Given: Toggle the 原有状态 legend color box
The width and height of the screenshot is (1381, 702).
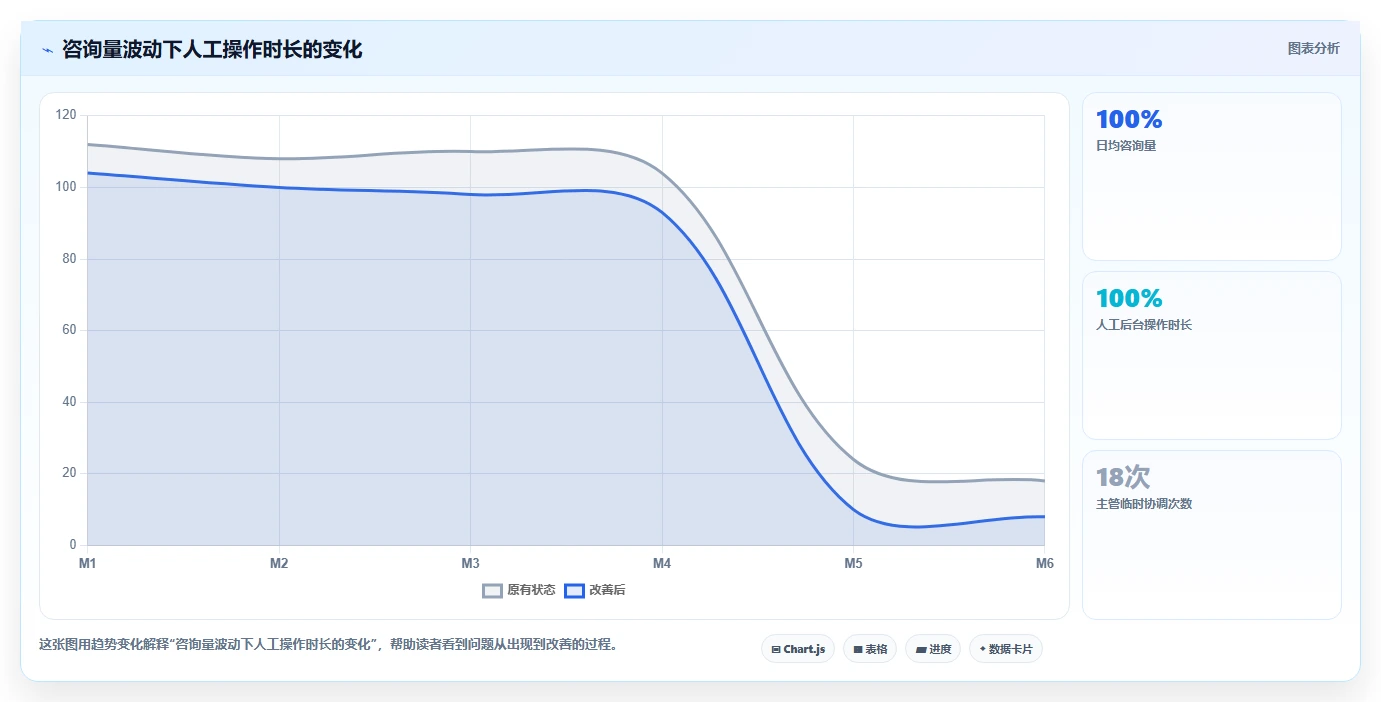Looking at the screenshot, I should click(492, 590).
